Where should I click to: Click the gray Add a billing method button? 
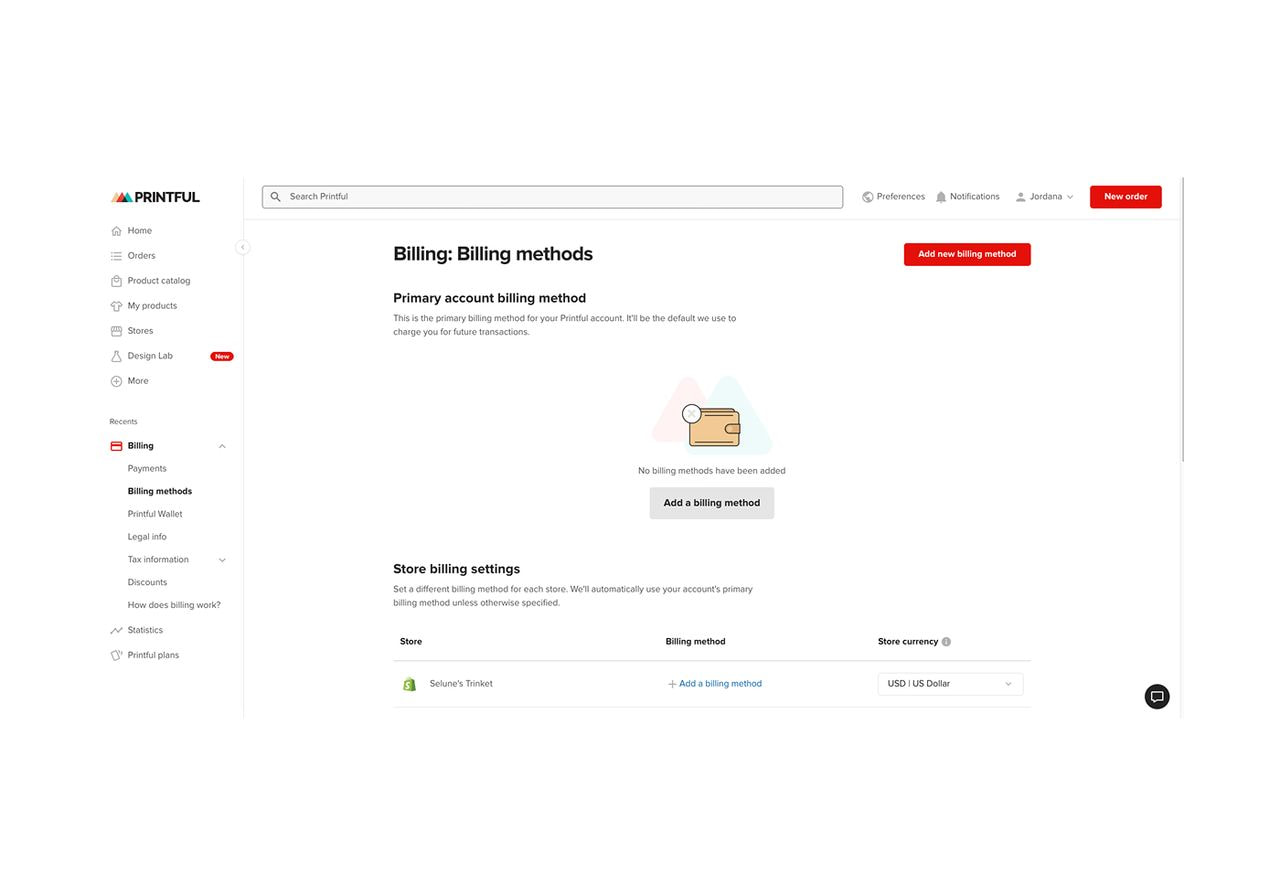712,503
